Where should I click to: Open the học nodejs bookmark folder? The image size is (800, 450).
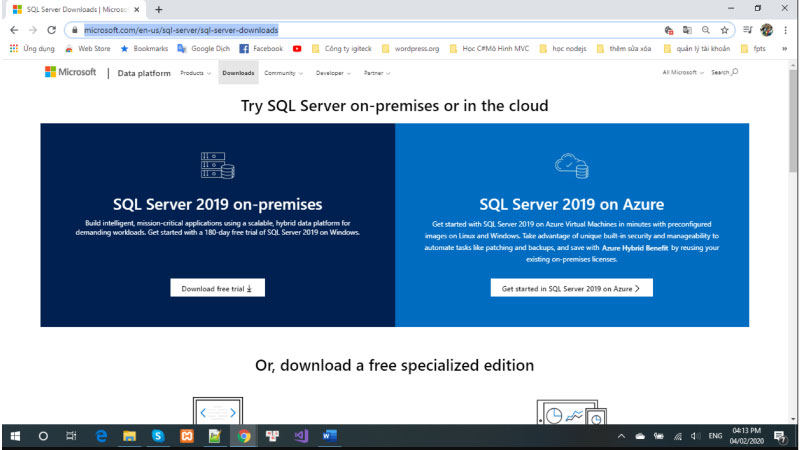coord(563,48)
